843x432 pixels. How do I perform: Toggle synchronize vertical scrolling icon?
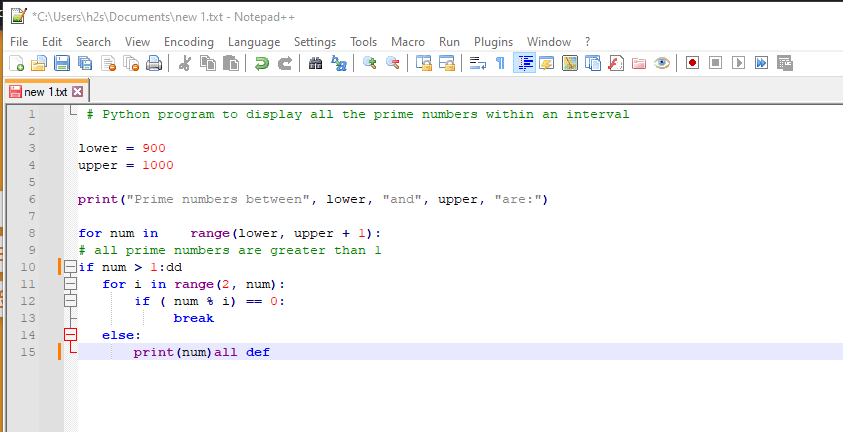424,63
